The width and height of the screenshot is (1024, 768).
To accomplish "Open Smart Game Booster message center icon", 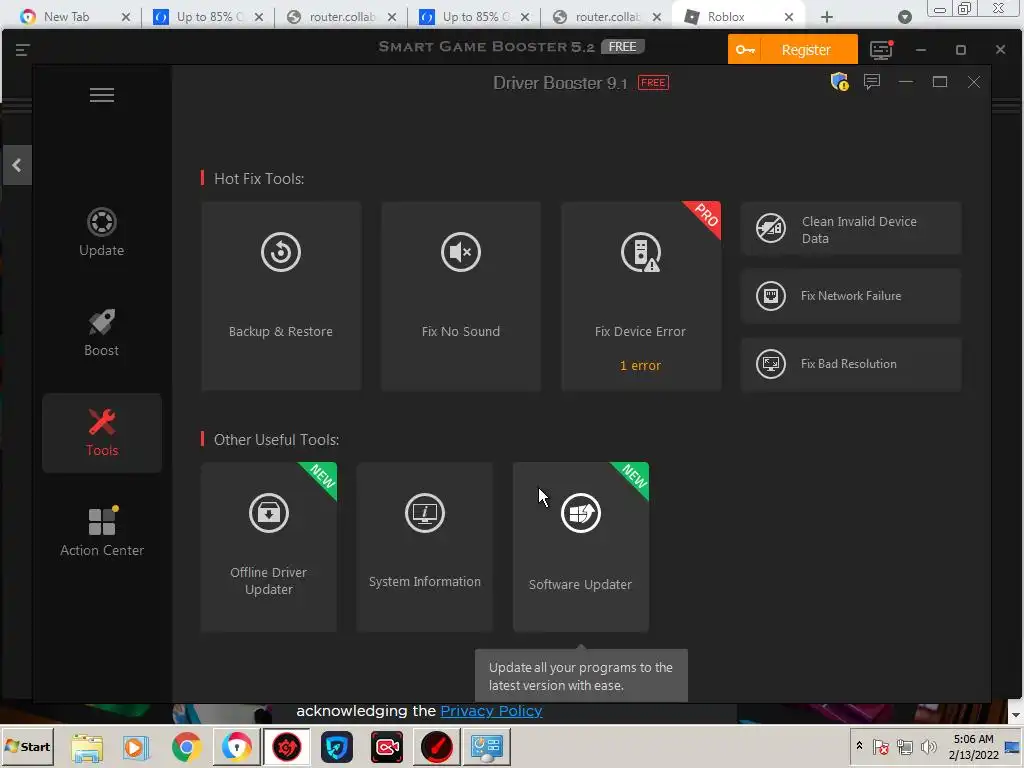I will pos(881,50).
